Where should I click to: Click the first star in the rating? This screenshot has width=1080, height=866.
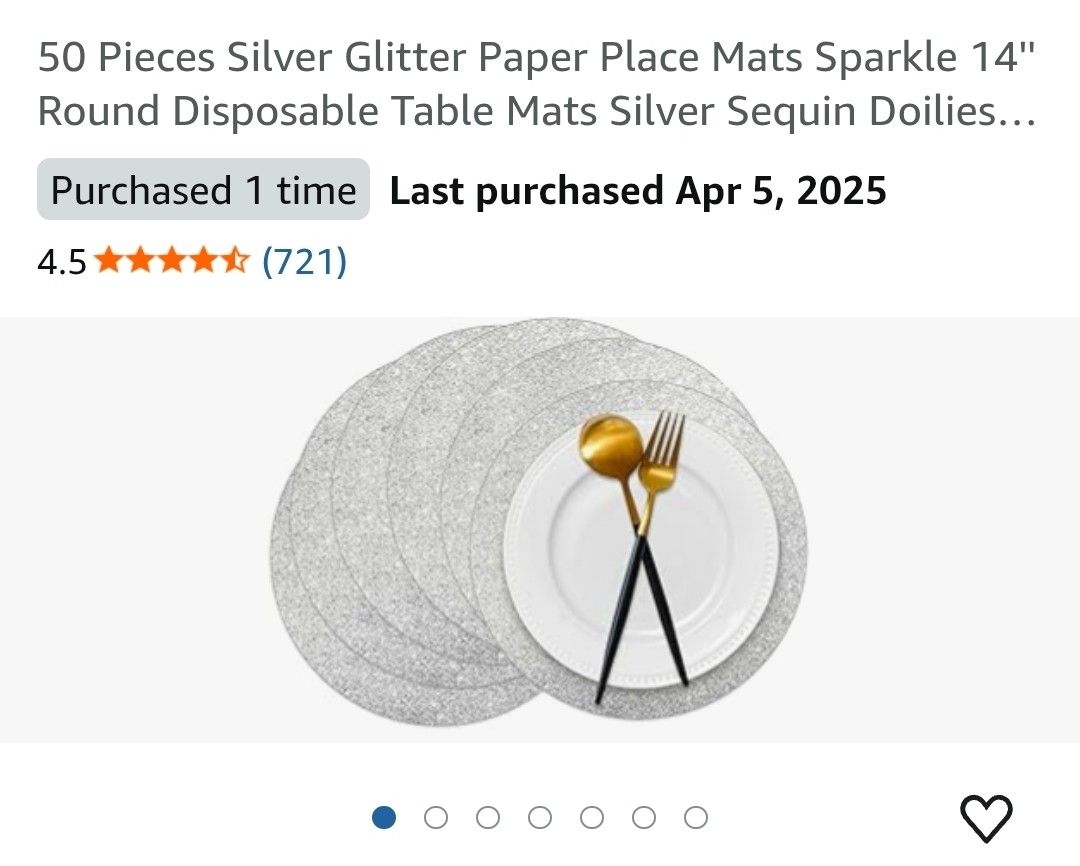click(x=107, y=261)
